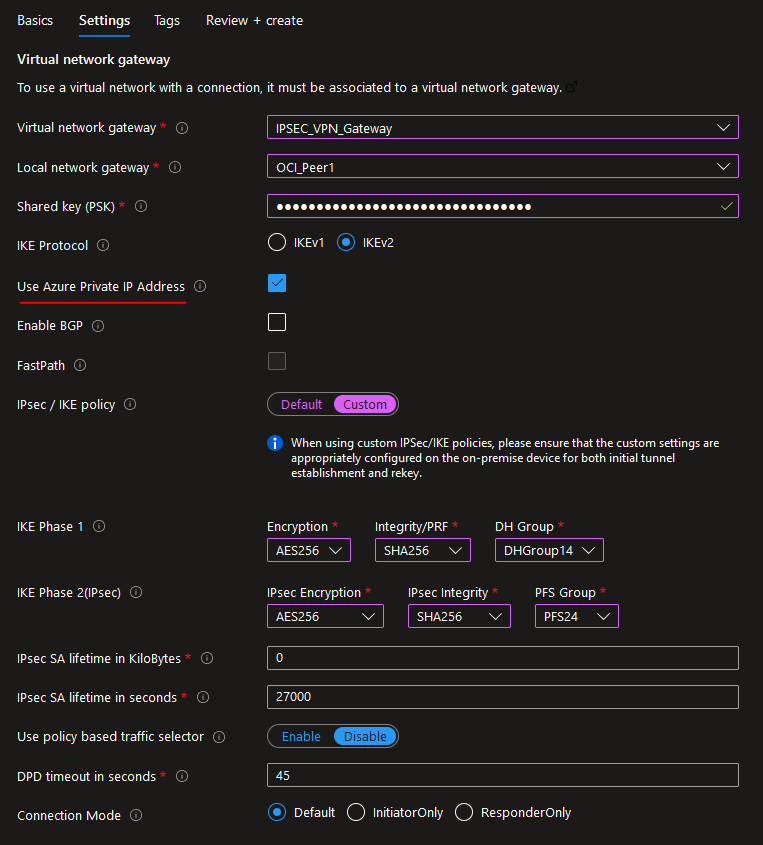Click info icon for Use Azure Private IP Address
The width and height of the screenshot is (763, 845).
pos(200,287)
